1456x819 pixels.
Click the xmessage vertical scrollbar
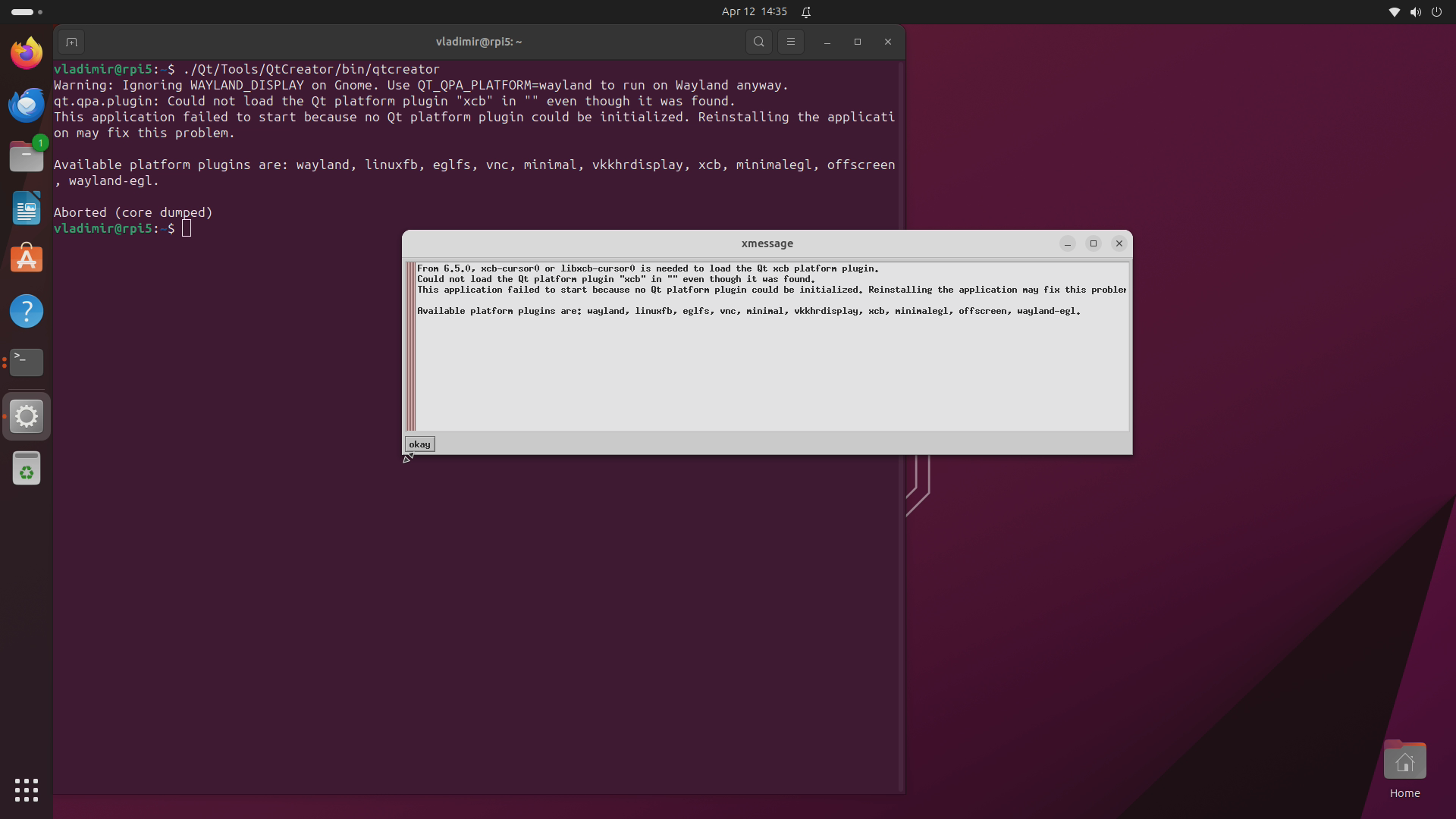point(410,347)
